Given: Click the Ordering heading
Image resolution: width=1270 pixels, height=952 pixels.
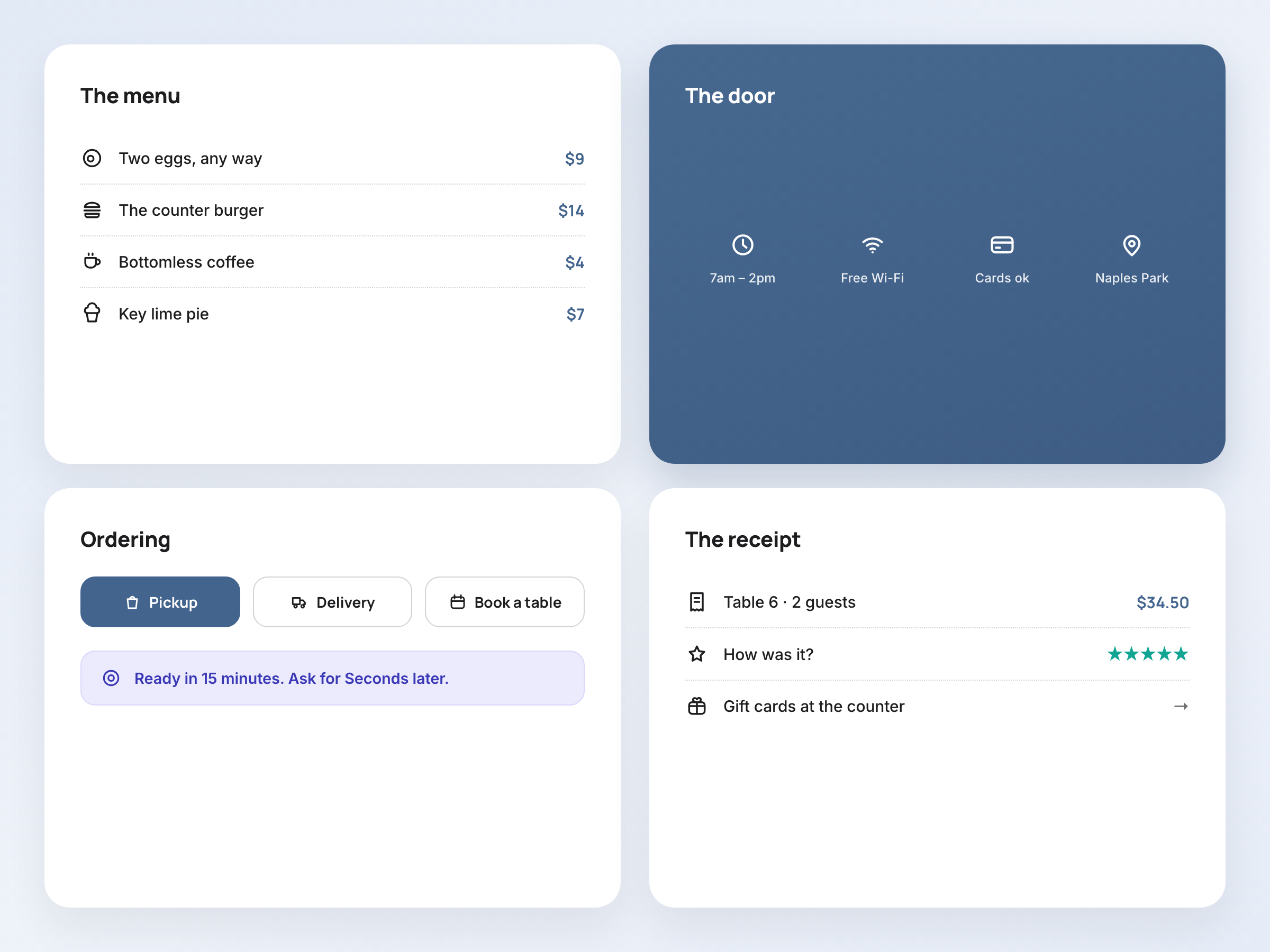Looking at the screenshot, I should (125, 540).
